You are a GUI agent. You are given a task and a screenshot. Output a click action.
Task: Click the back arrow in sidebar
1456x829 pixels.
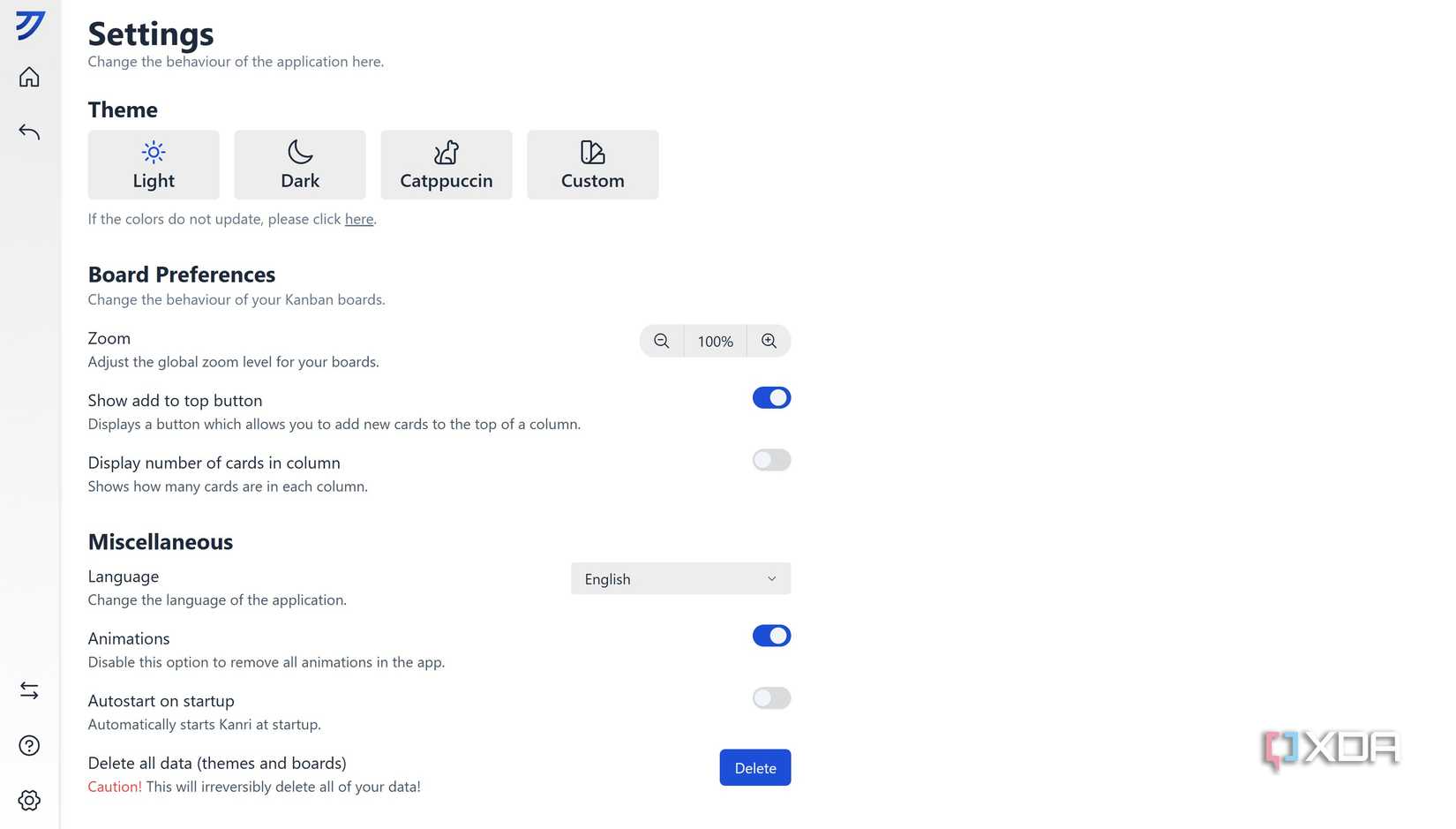pos(29,132)
